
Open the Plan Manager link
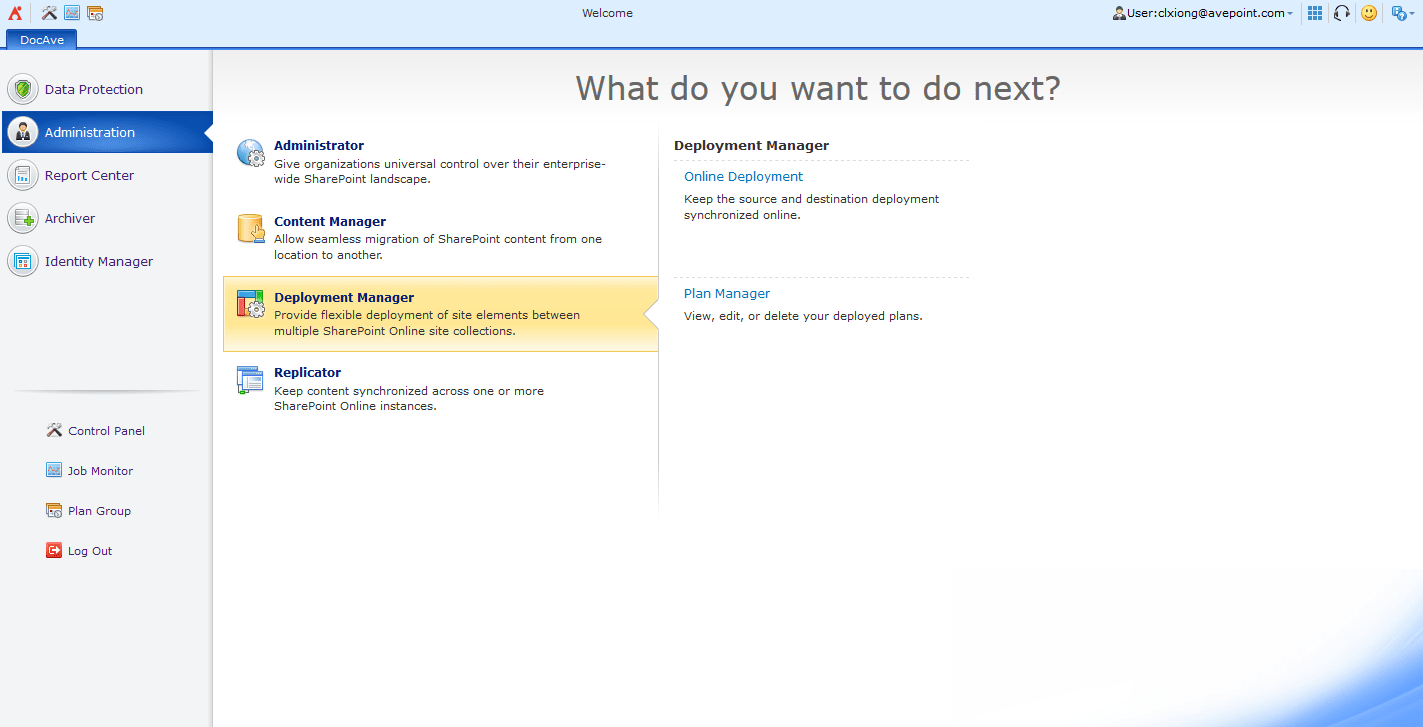[x=727, y=294]
